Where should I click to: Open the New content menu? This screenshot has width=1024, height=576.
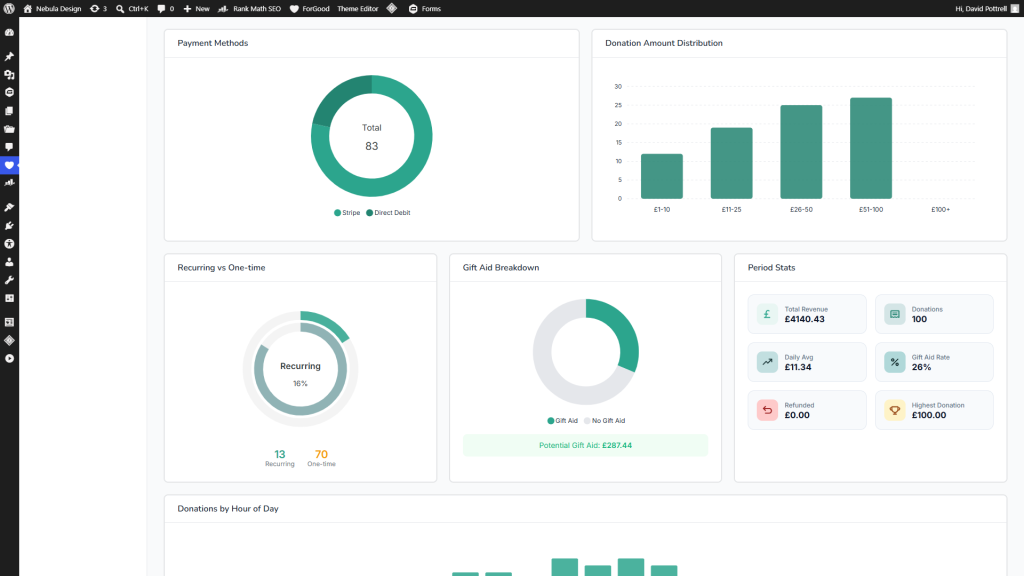click(x=197, y=8)
